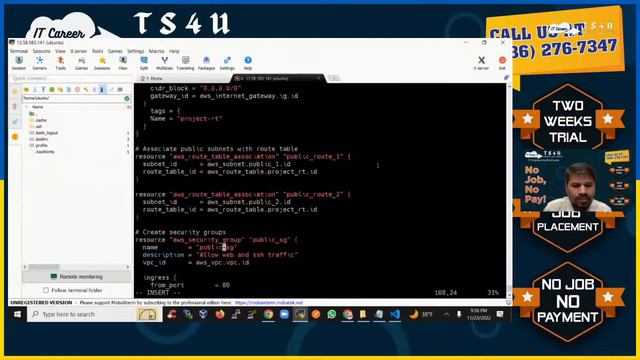Click the SFTP parent folder icon
This screenshot has height=360, width=640.
27,89
